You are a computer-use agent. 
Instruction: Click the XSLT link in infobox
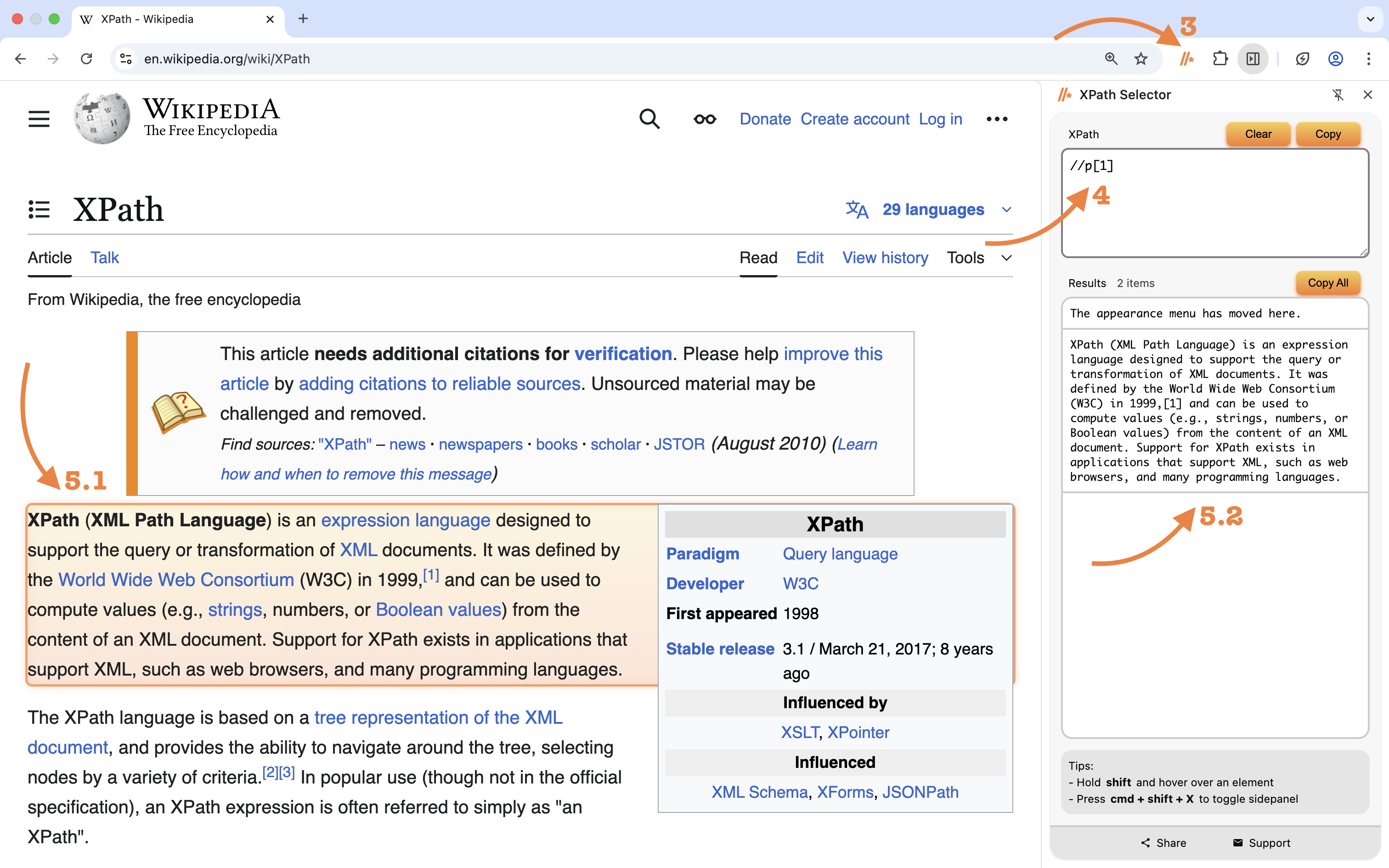(800, 733)
